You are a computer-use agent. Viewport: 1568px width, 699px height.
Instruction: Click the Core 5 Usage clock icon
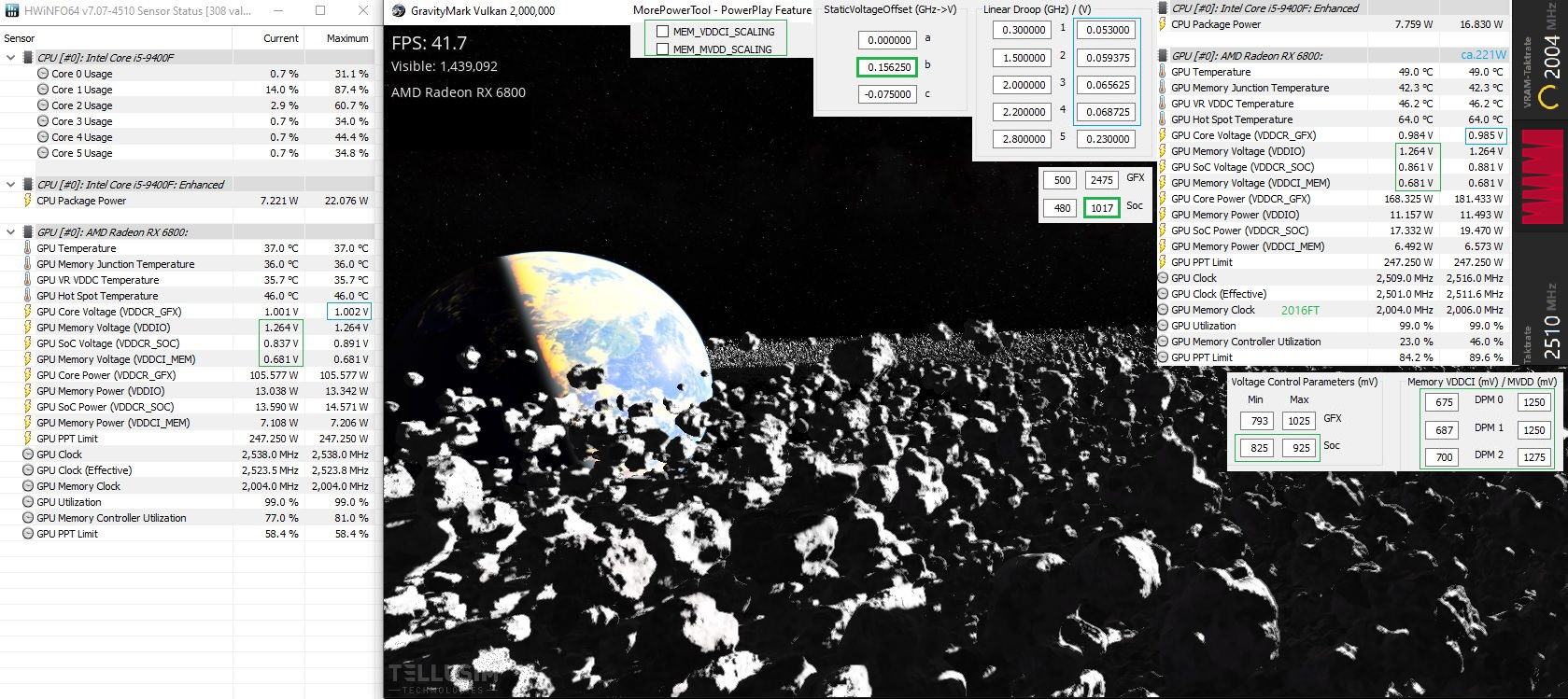pyautogui.click(x=43, y=153)
